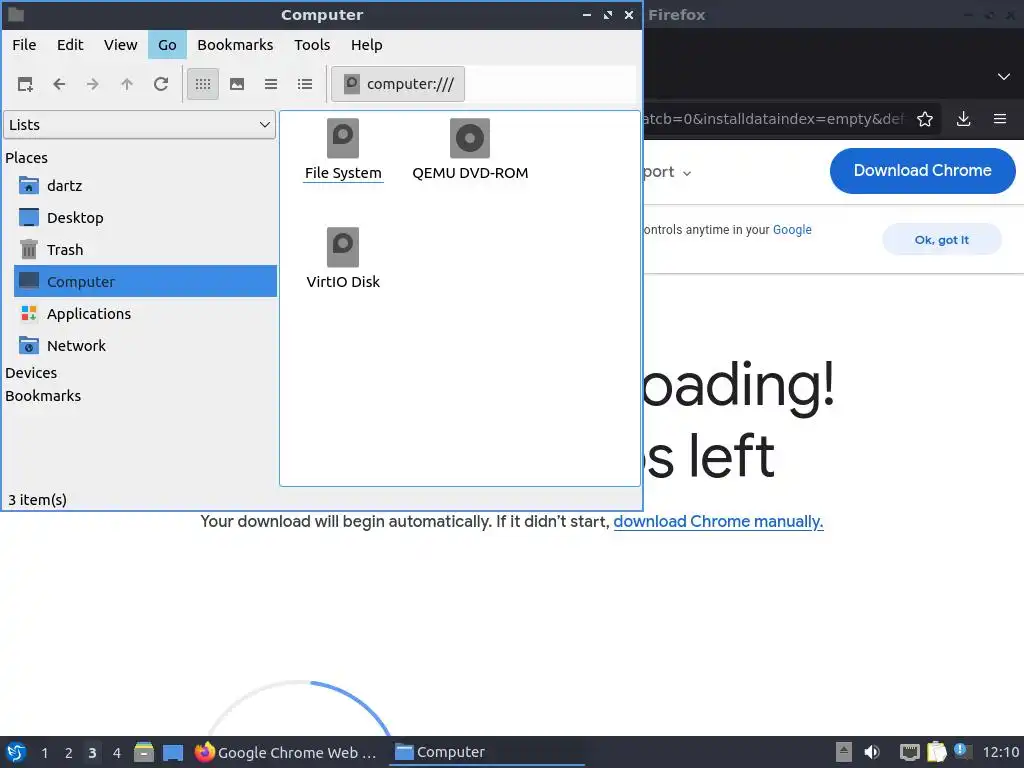Viewport: 1024px width, 768px height.
Task: Go to parent folder with up arrow
Action: coord(127,84)
